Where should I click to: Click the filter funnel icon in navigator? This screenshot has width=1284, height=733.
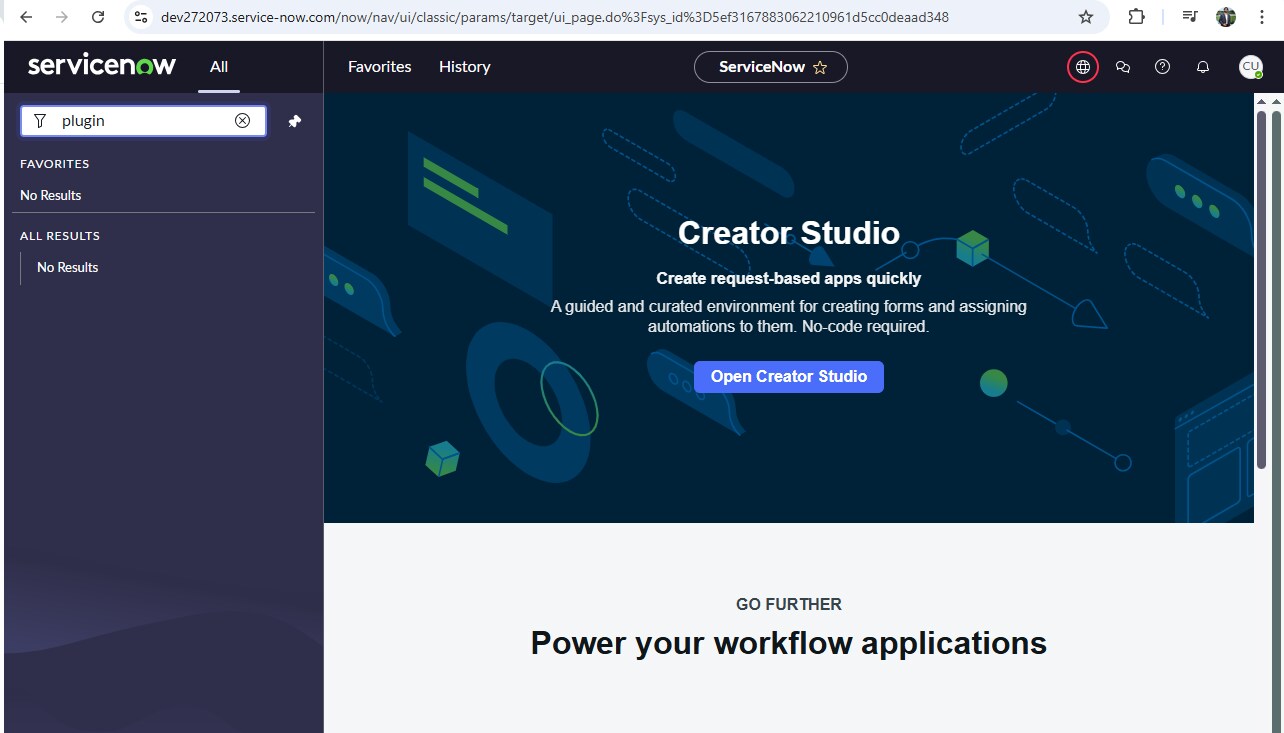click(40, 121)
